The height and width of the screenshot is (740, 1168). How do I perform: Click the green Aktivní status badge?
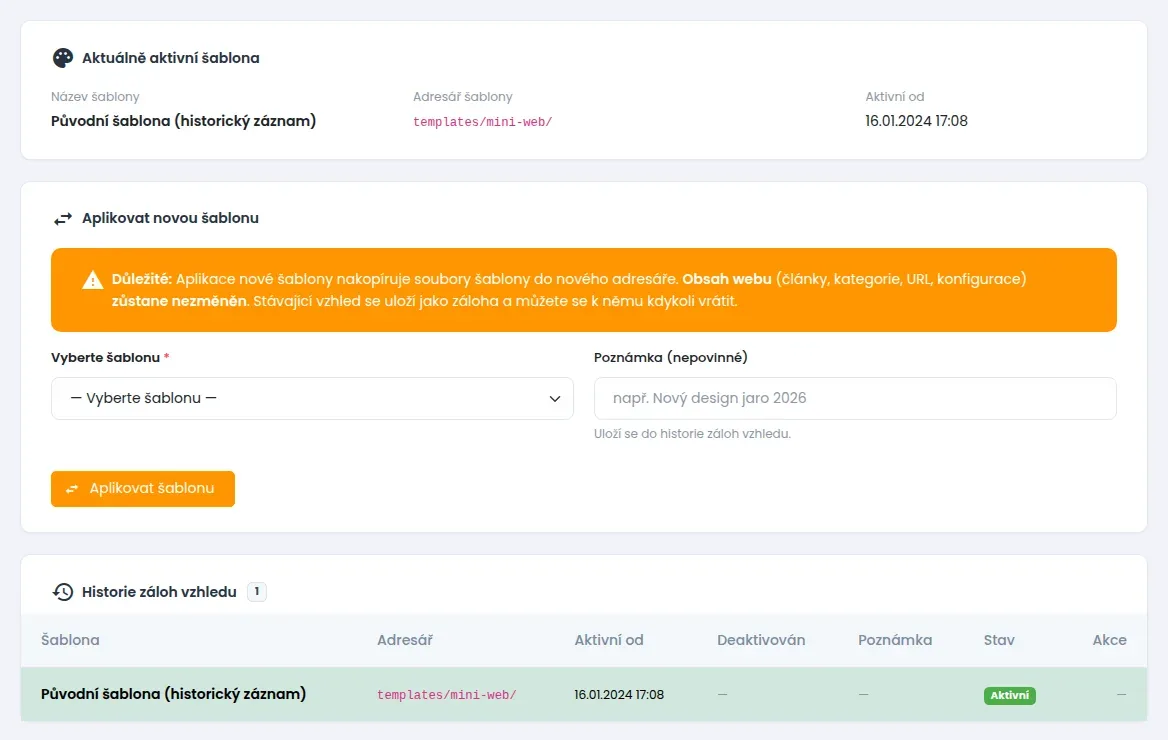tap(1009, 695)
